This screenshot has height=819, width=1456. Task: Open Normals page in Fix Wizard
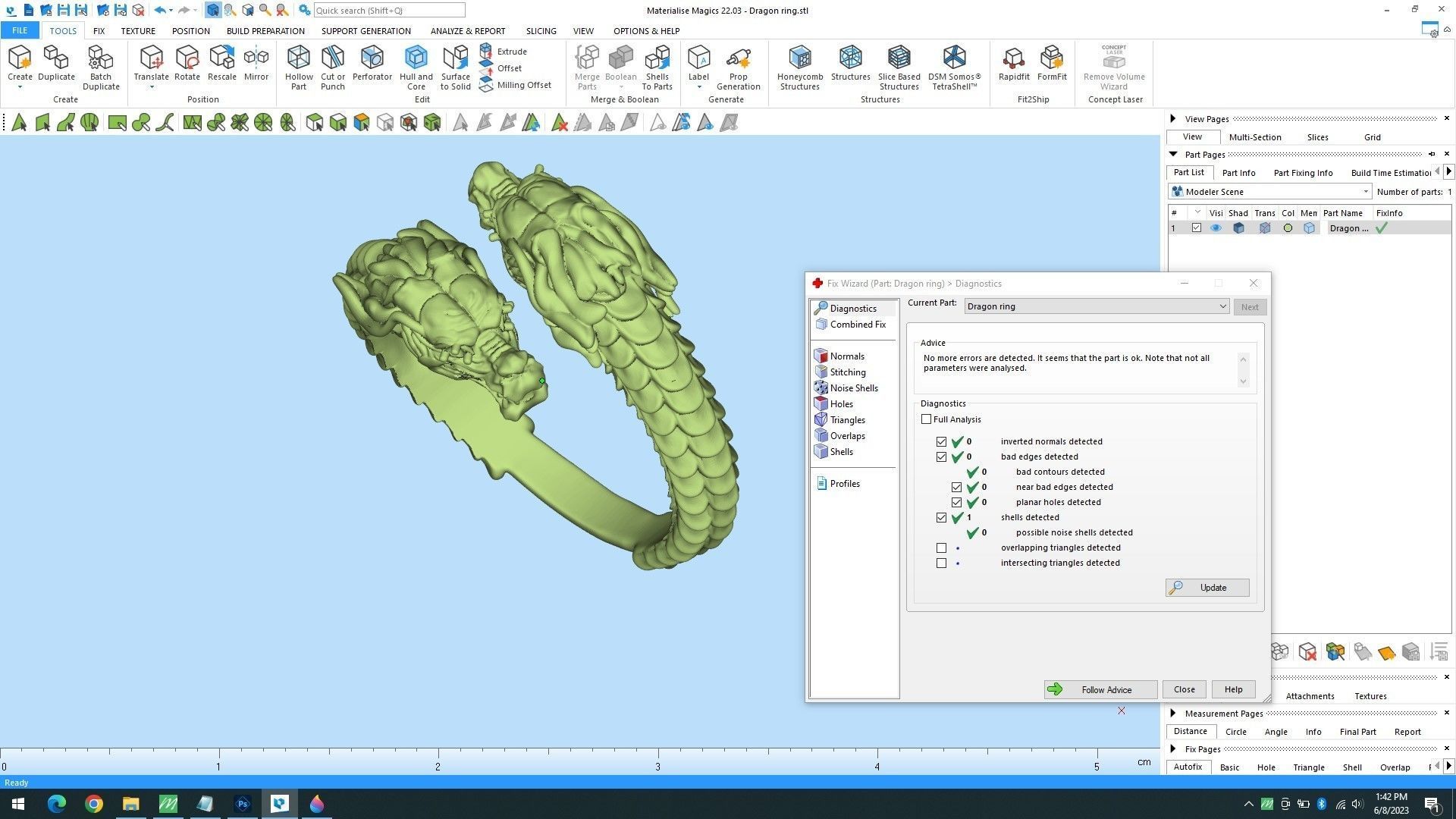coord(846,356)
